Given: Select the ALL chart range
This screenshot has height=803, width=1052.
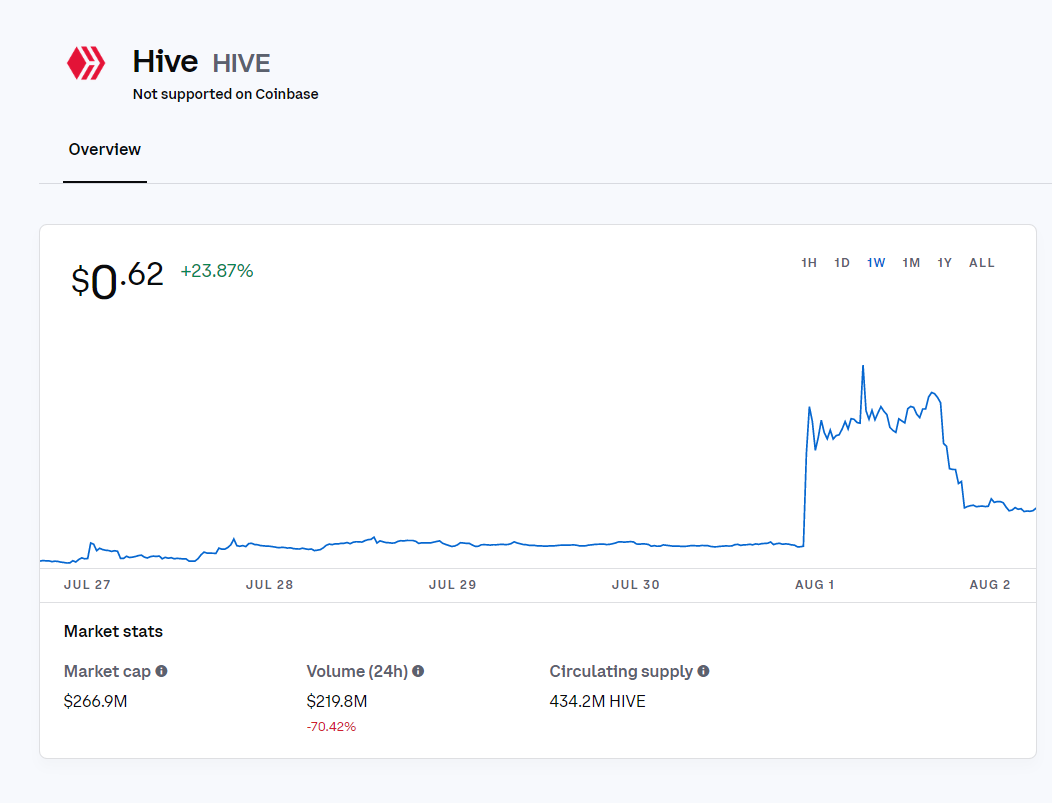Looking at the screenshot, I should point(982,263).
